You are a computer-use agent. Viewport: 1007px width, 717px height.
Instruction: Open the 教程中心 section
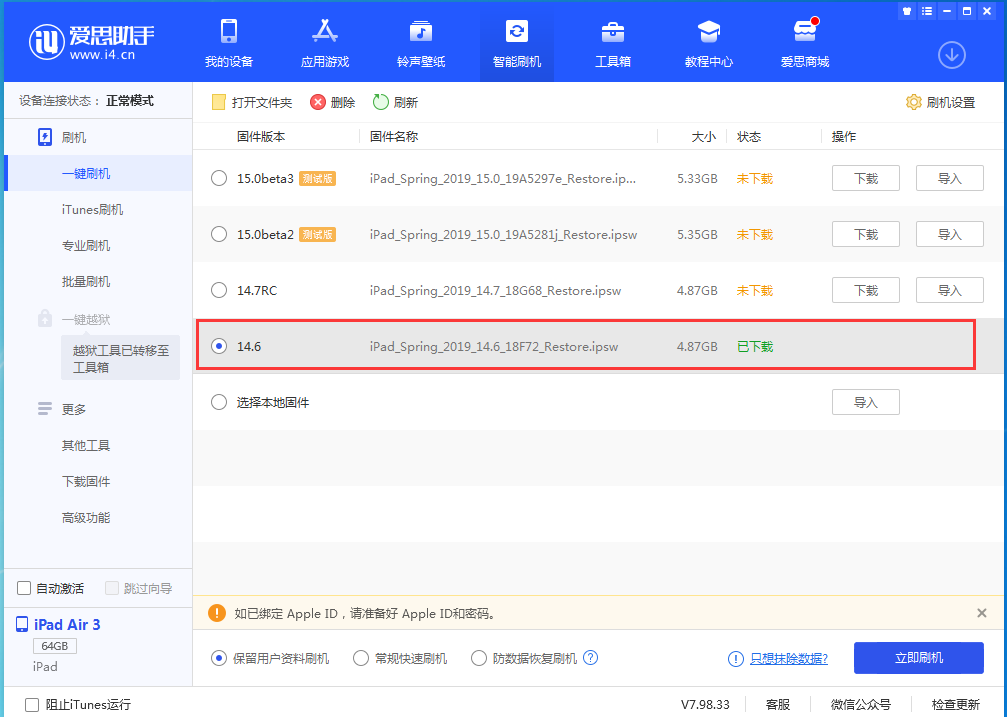pos(709,42)
